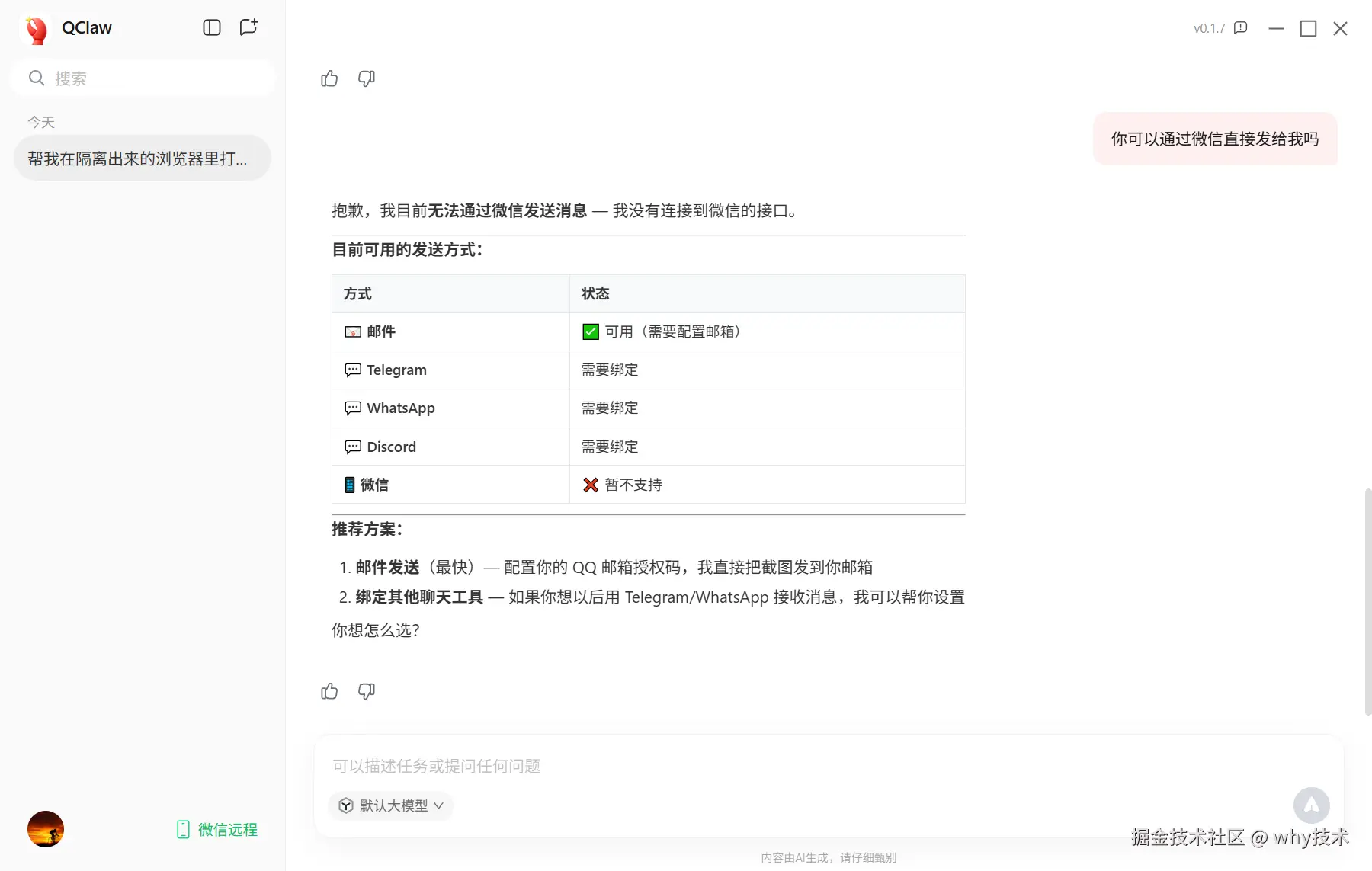This screenshot has height=871, width=1372.
Task: Click 需要绑定 status in the Discord row
Action: (768, 447)
